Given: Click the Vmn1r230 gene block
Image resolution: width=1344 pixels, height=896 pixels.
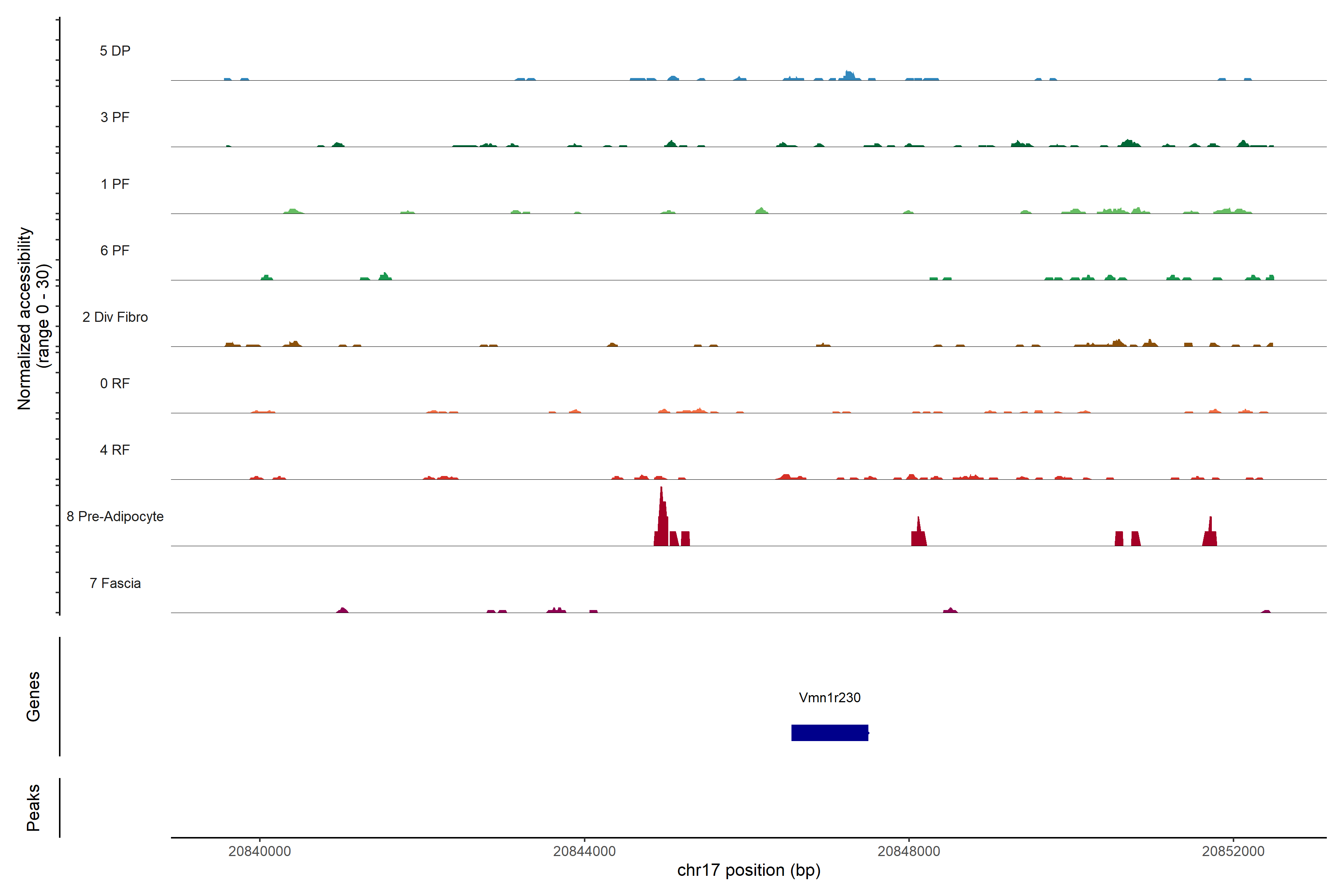Looking at the screenshot, I should [829, 732].
